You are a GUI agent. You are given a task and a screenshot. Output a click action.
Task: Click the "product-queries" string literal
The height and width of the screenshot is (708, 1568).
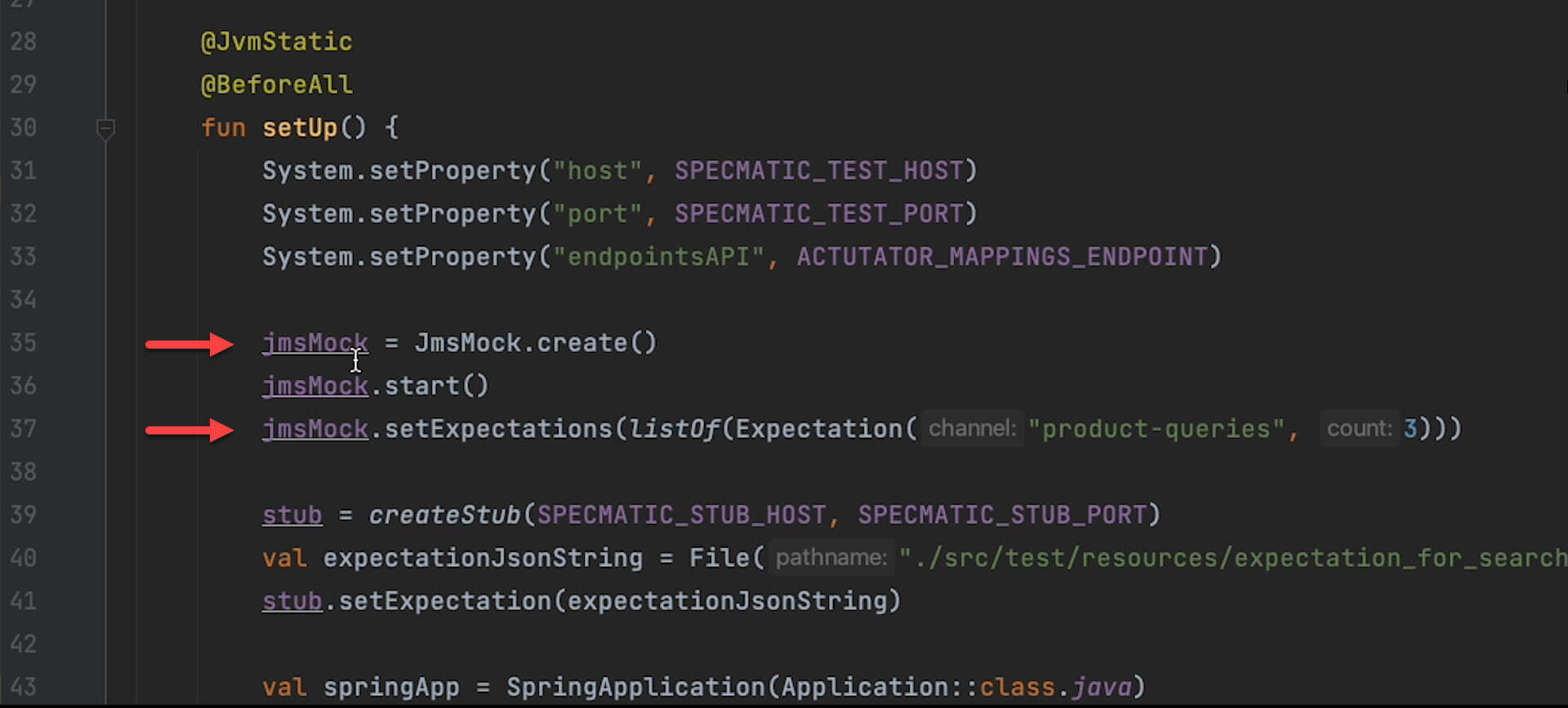point(1156,429)
